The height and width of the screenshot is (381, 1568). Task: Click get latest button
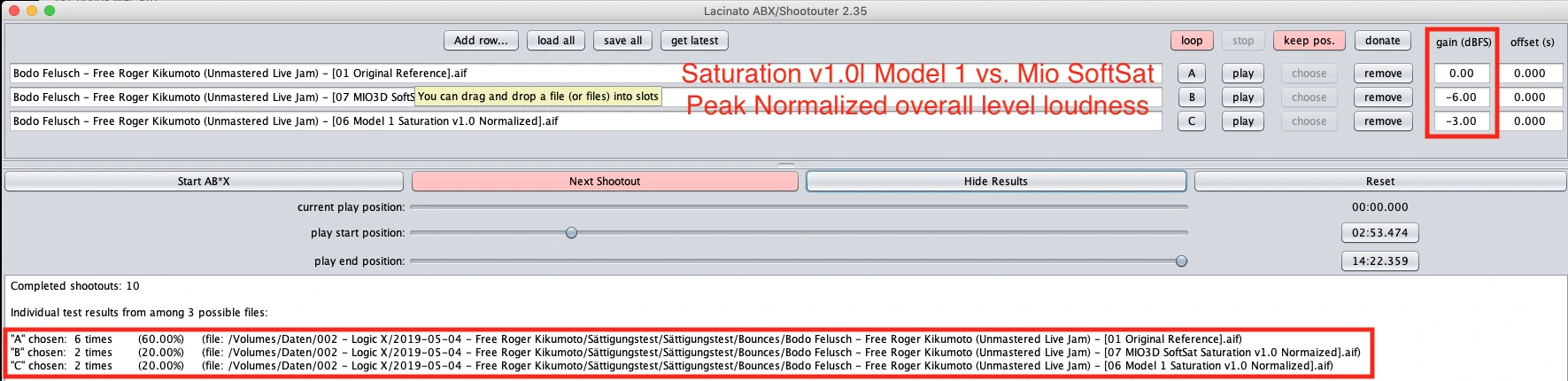694,41
